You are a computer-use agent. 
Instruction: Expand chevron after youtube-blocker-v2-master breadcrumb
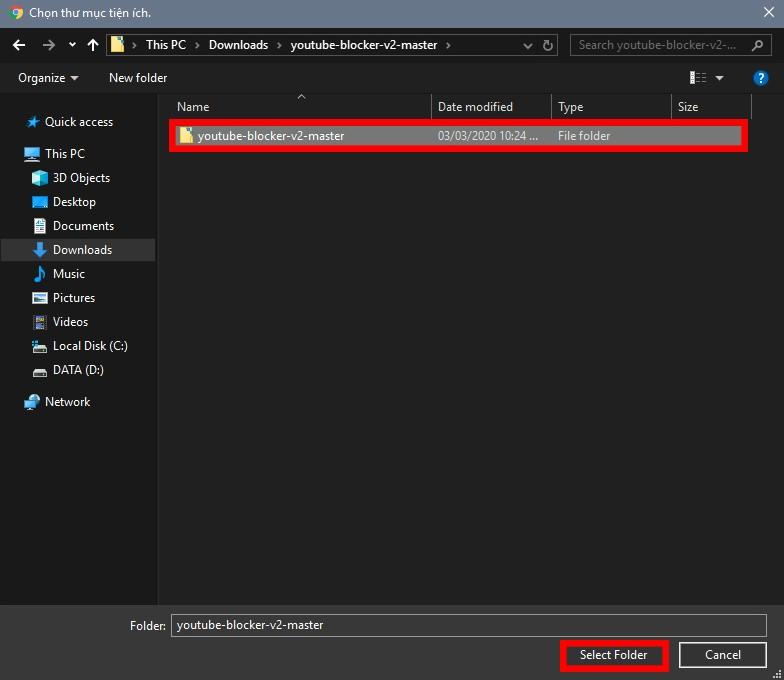448,45
